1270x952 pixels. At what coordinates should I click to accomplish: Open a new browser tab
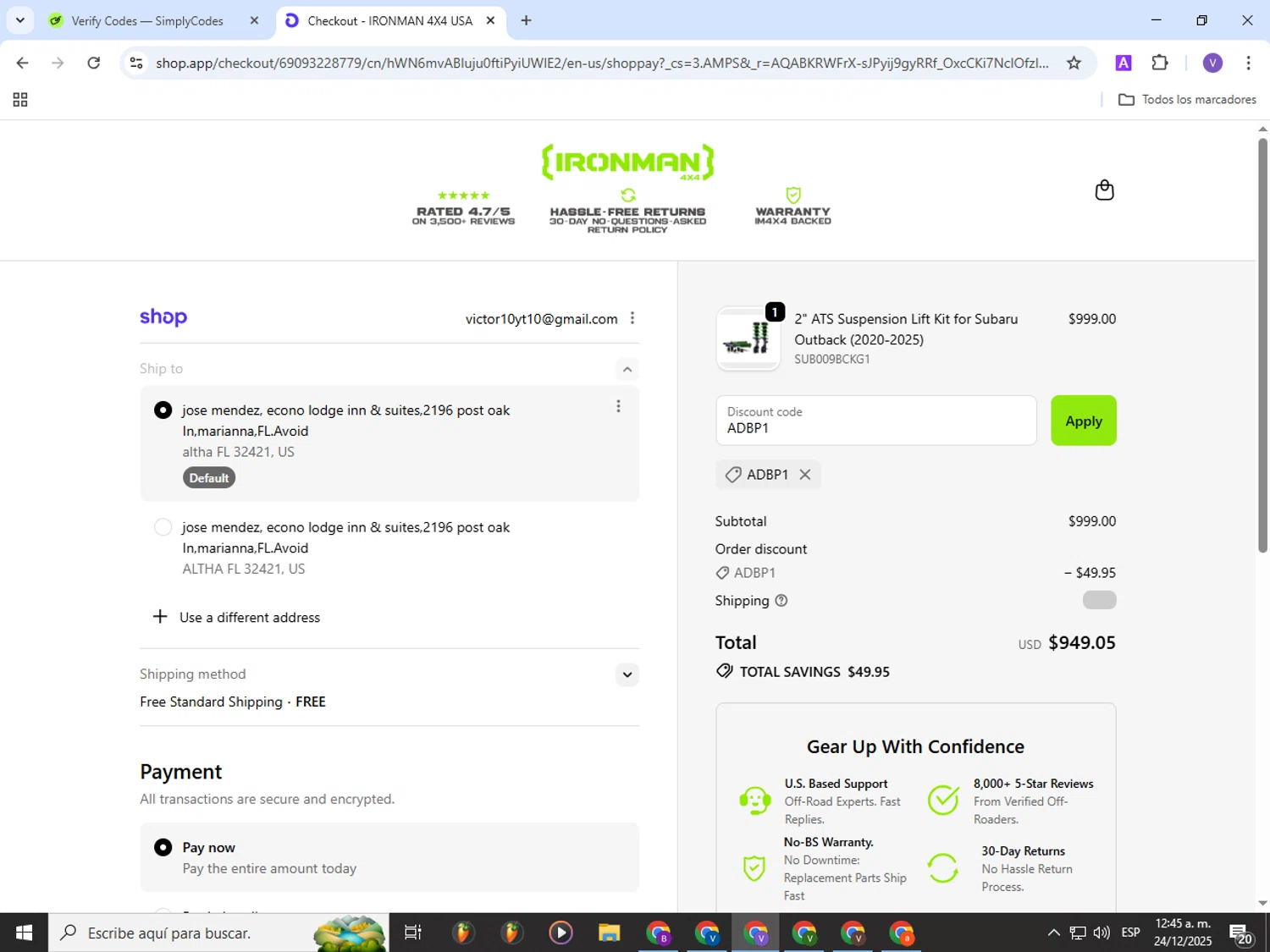click(x=526, y=20)
